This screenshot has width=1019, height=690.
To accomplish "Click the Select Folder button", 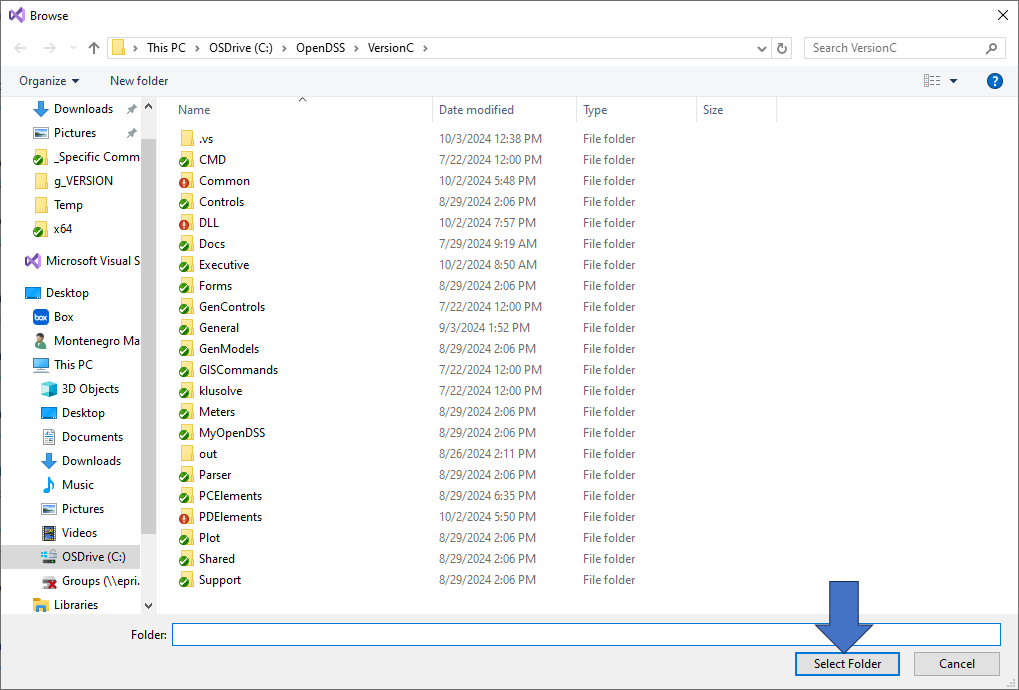I will pos(846,663).
